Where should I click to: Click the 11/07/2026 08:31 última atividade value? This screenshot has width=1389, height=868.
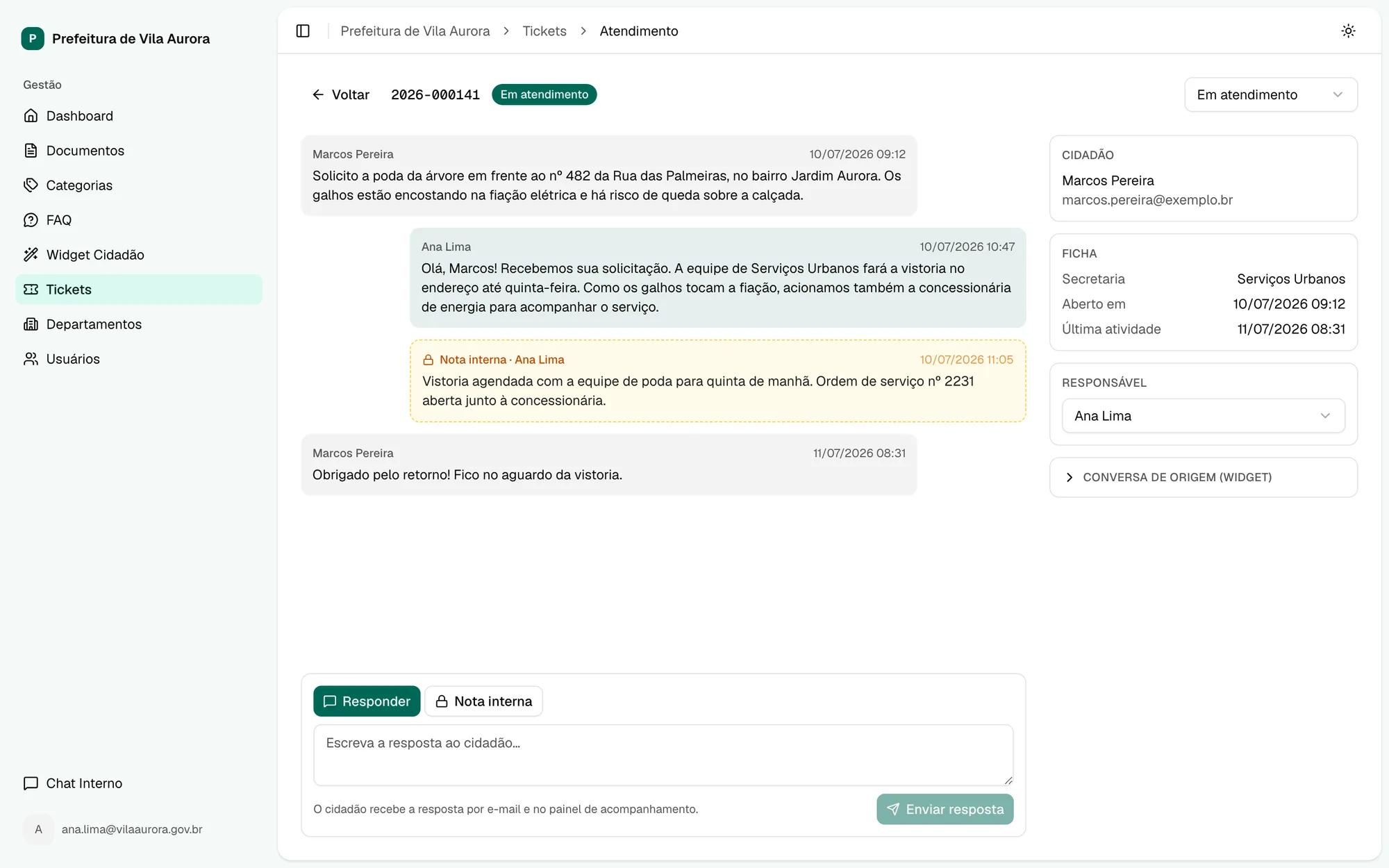[1290, 329]
